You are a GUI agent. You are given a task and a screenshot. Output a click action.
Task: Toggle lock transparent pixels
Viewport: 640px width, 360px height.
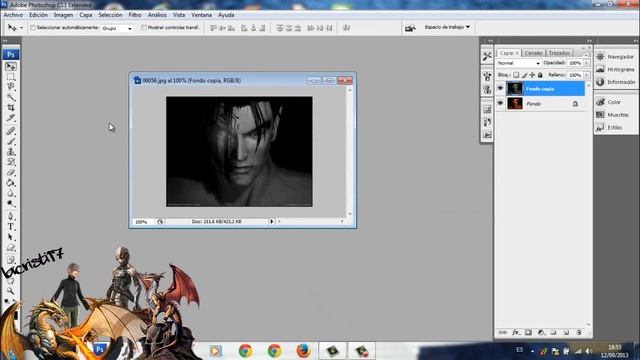(x=516, y=75)
